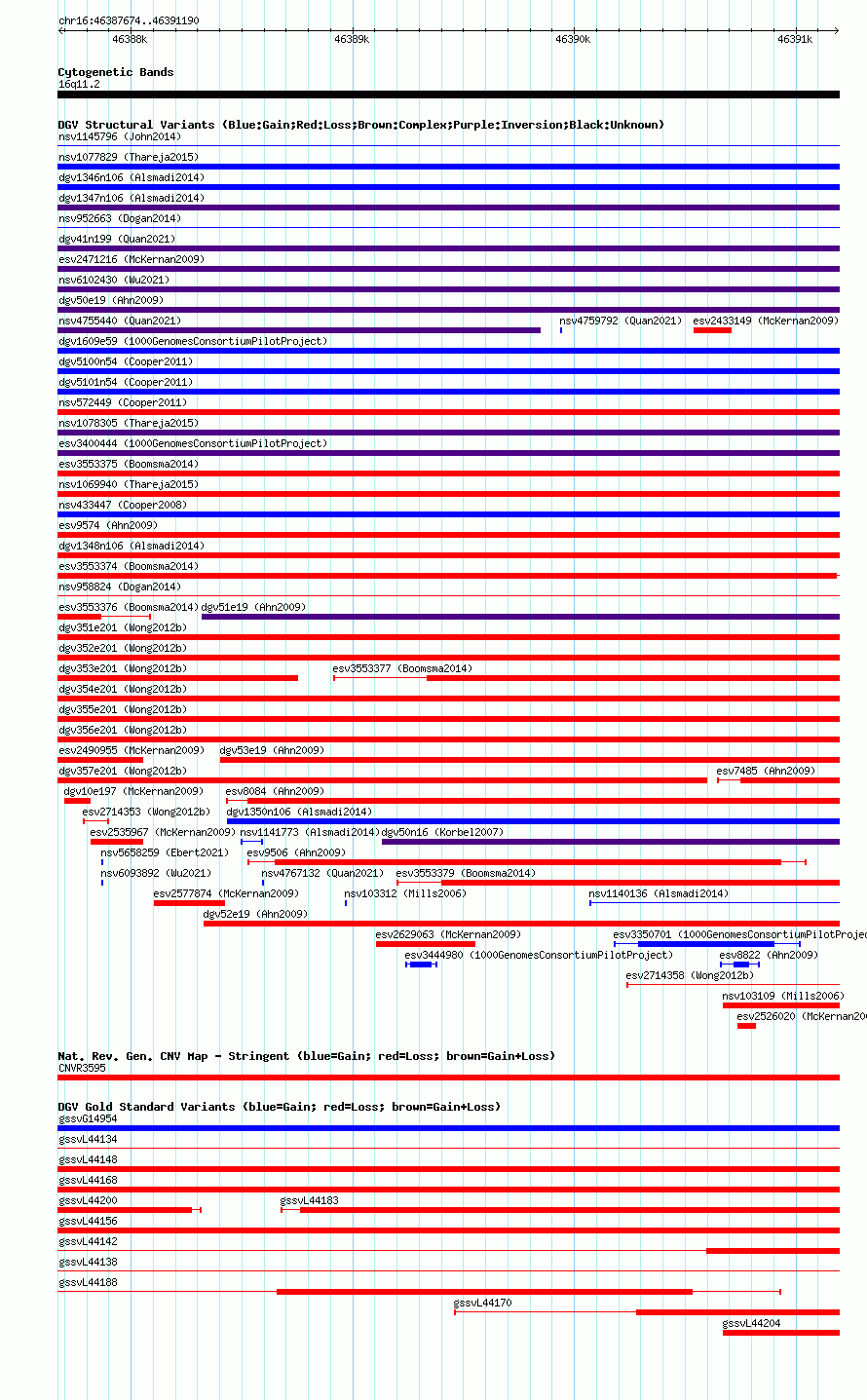Click nsv1069940 (Thareja2015) label
This screenshot has height=1400, width=867.
(129, 484)
